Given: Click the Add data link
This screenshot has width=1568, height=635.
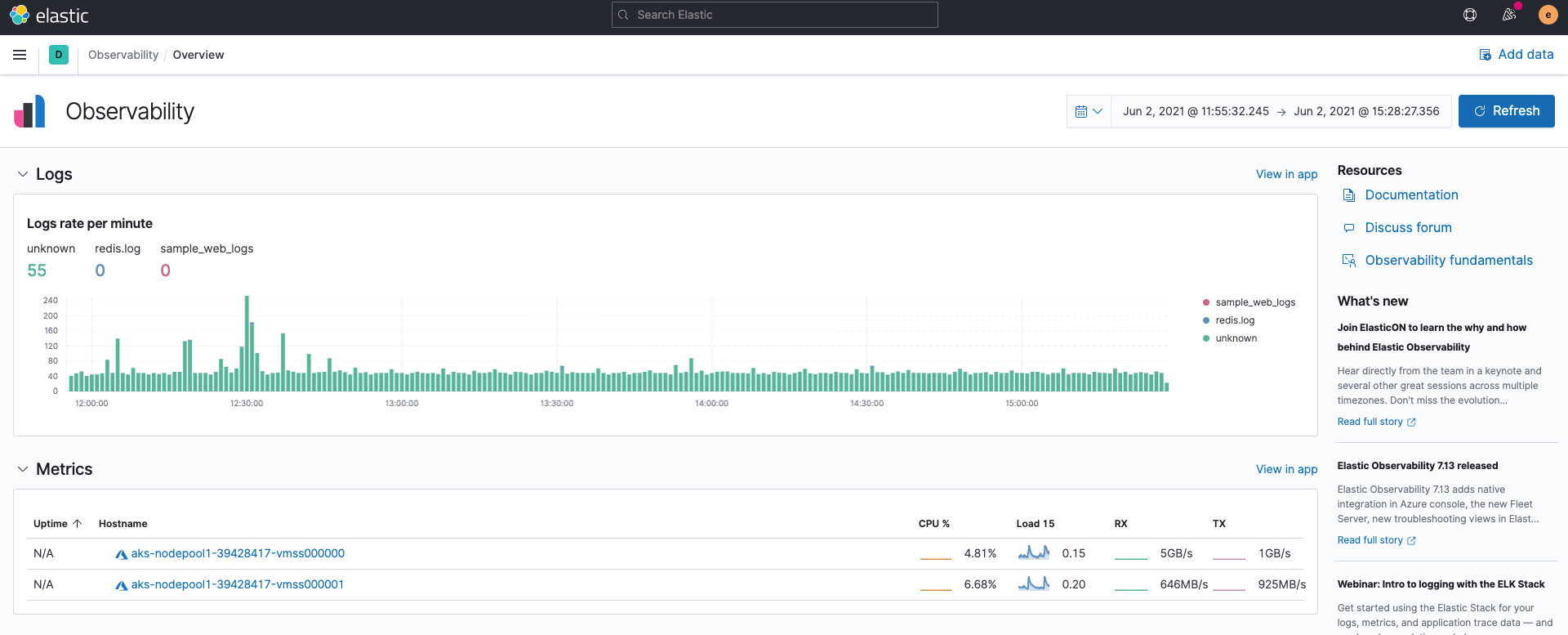Looking at the screenshot, I should click(x=1517, y=55).
